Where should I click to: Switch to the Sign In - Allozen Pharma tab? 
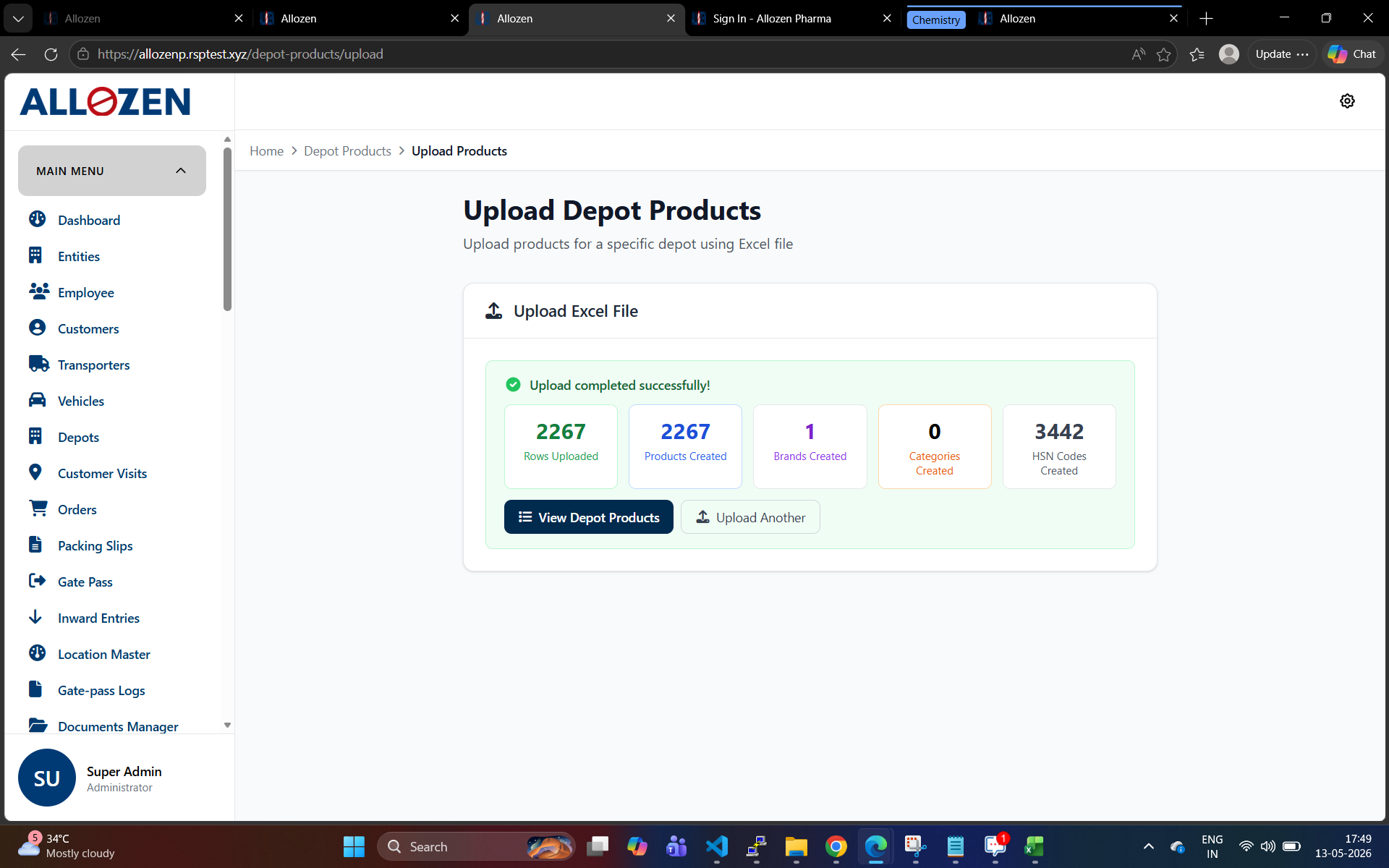[792, 18]
